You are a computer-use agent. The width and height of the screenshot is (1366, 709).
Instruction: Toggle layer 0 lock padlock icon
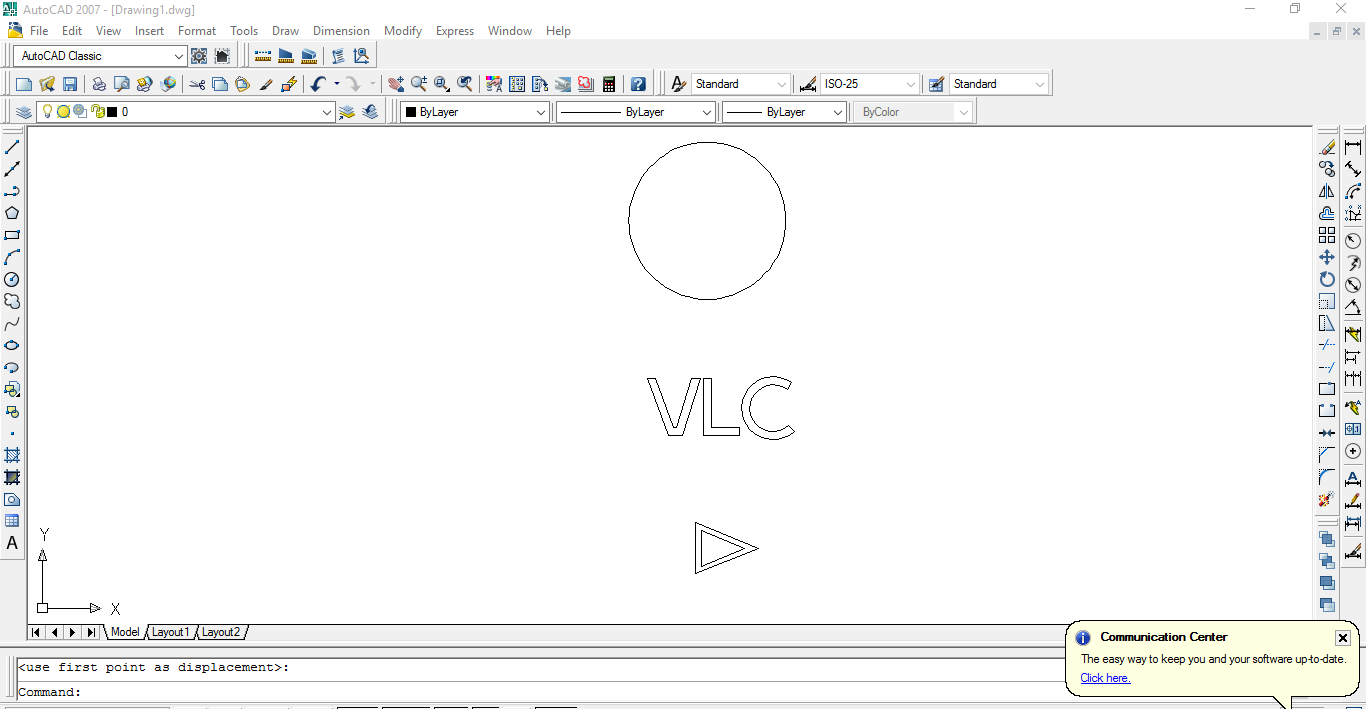(97, 112)
